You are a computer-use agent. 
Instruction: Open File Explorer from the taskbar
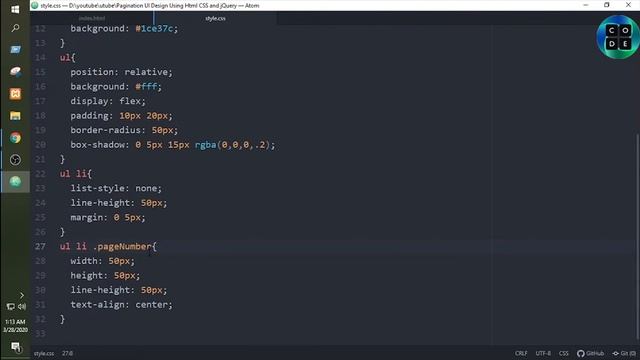tap(15, 116)
